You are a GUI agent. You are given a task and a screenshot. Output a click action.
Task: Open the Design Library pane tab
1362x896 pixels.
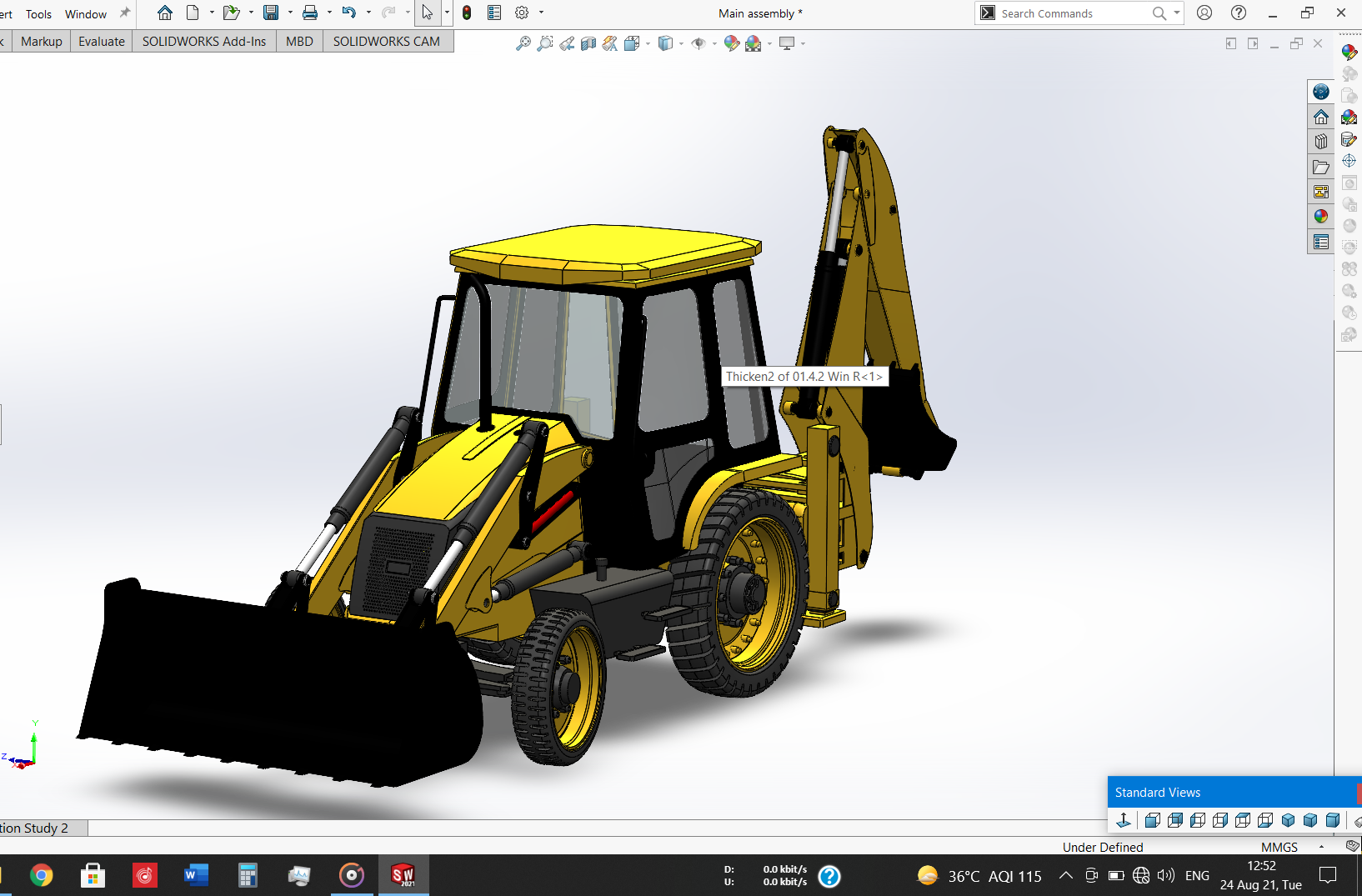[1321, 142]
